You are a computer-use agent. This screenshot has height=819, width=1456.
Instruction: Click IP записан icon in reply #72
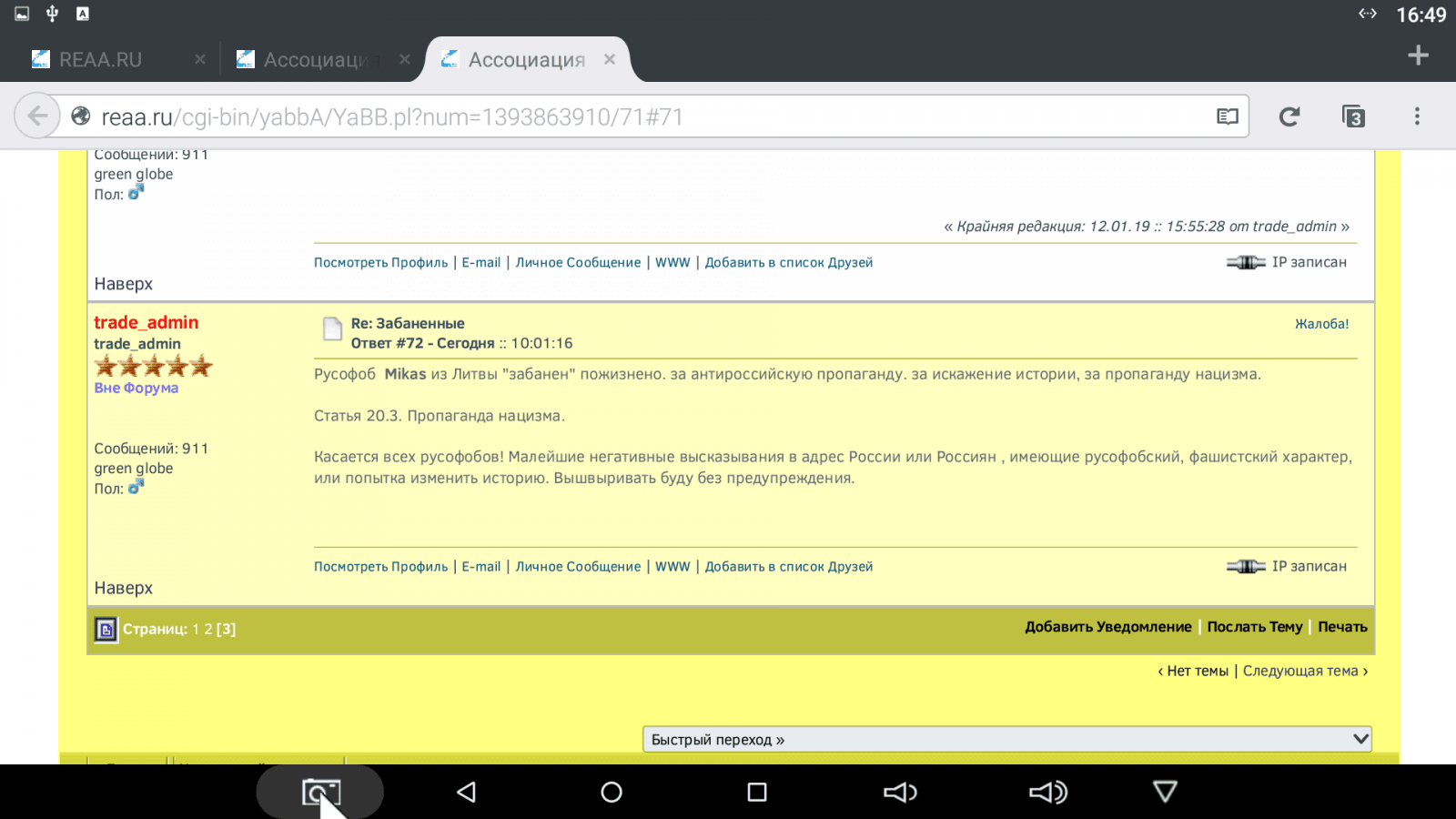1246,566
